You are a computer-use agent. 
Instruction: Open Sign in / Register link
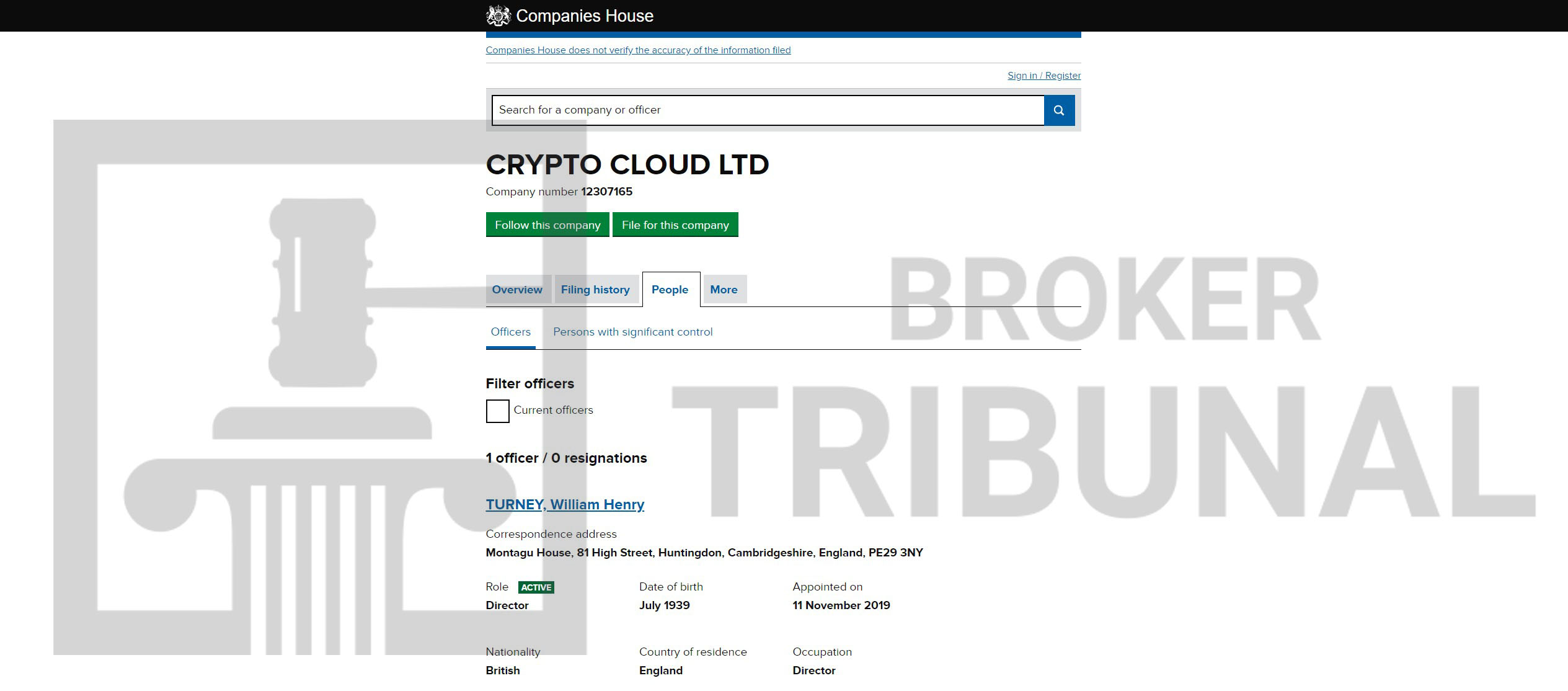[x=1044, y=75]
